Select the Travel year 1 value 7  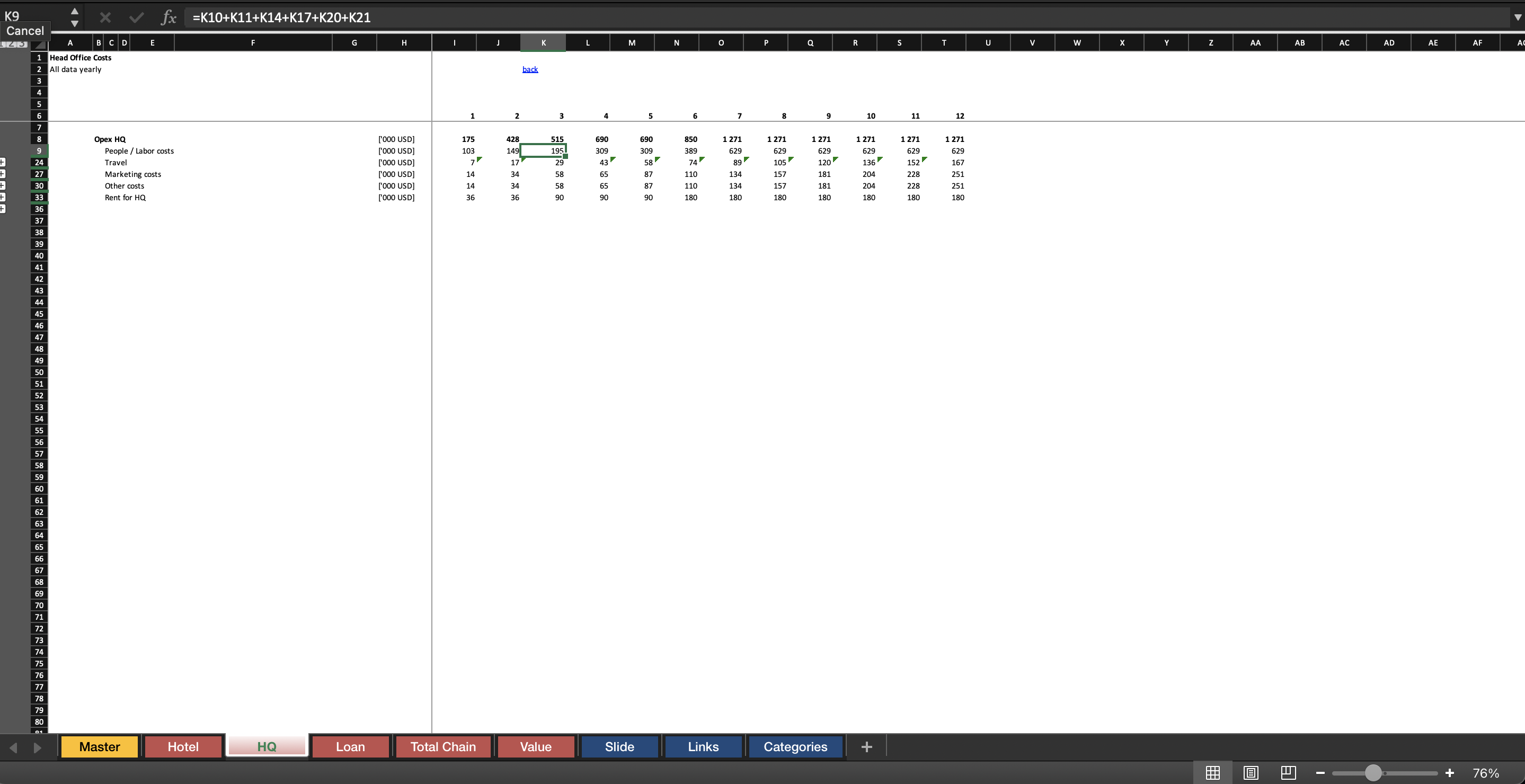(472, 163)
